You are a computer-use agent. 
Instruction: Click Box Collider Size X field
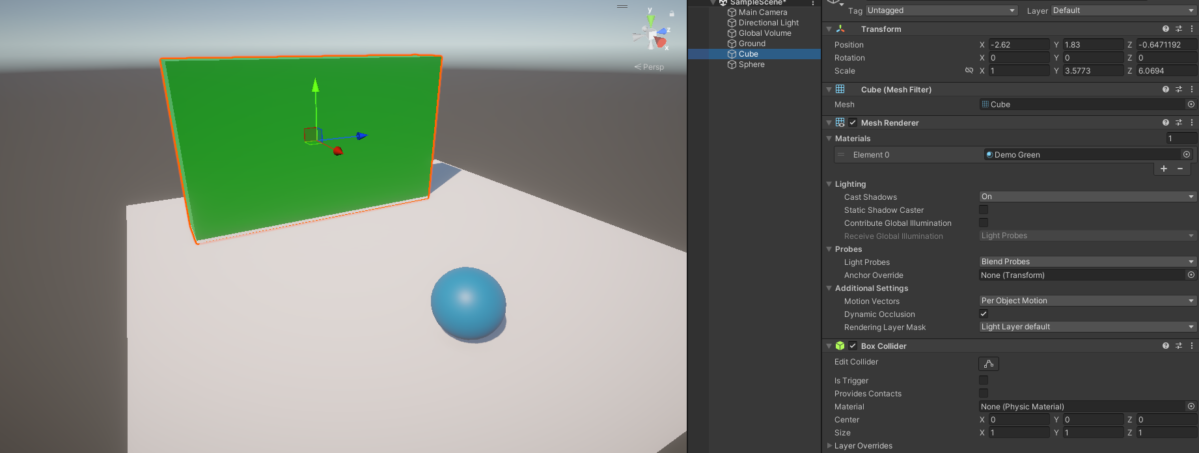point(1019,432)
